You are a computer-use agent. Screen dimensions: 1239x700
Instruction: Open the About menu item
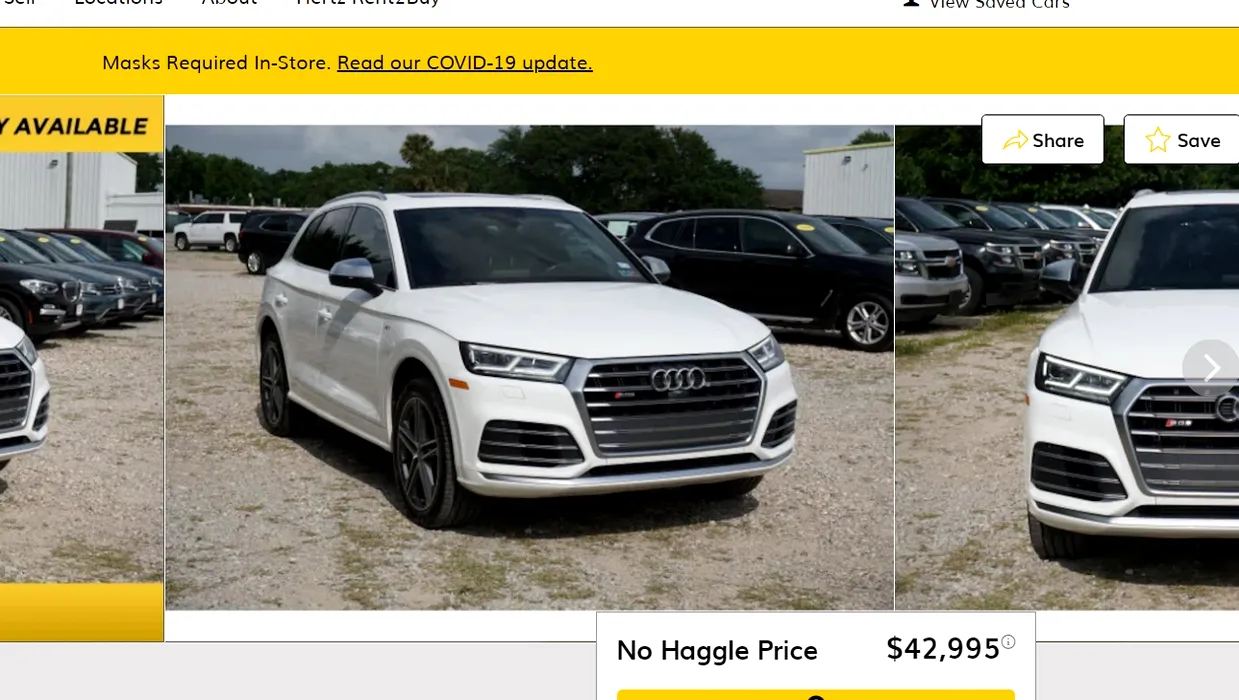(229, 3)
